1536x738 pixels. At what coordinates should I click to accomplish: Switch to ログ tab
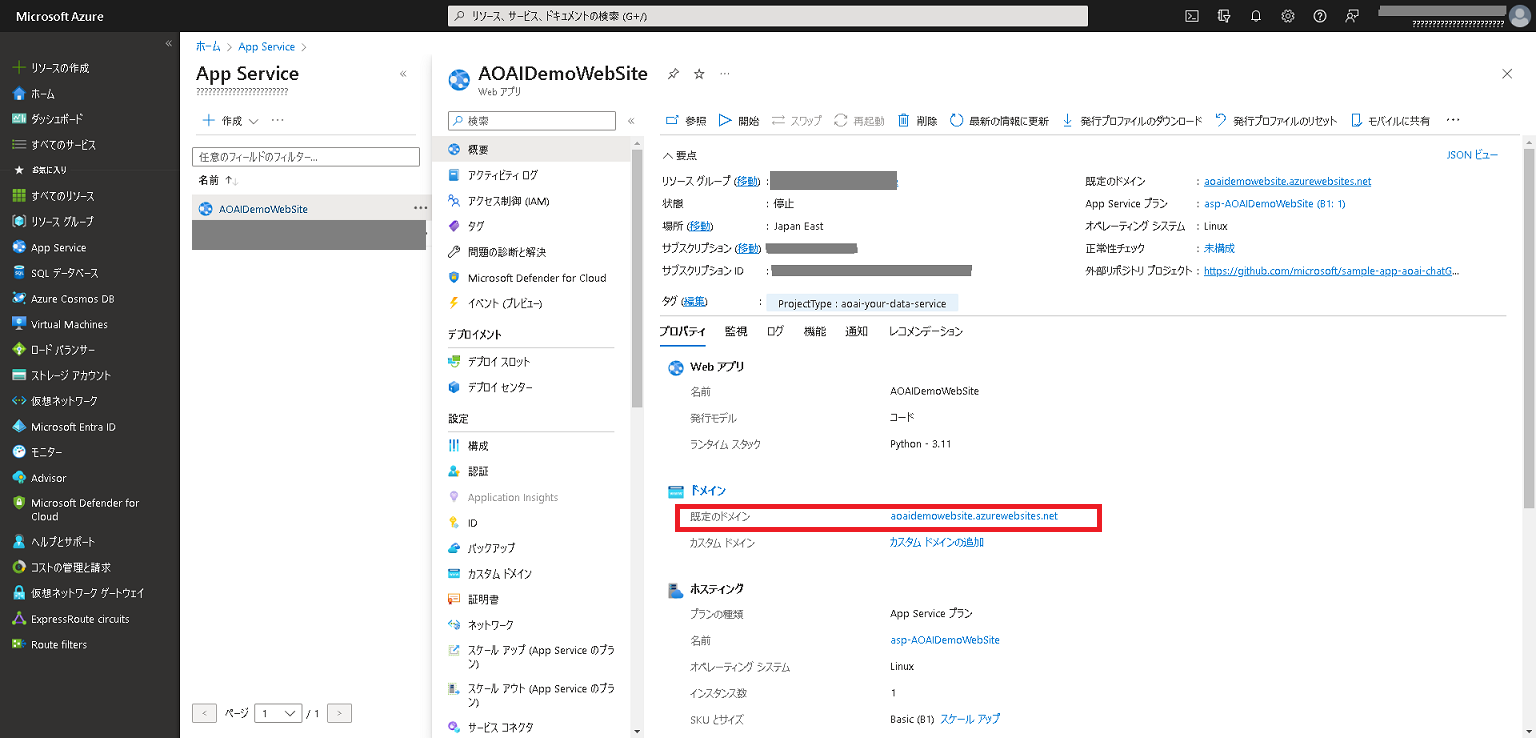pyautogui.click(x=775, y=331)
